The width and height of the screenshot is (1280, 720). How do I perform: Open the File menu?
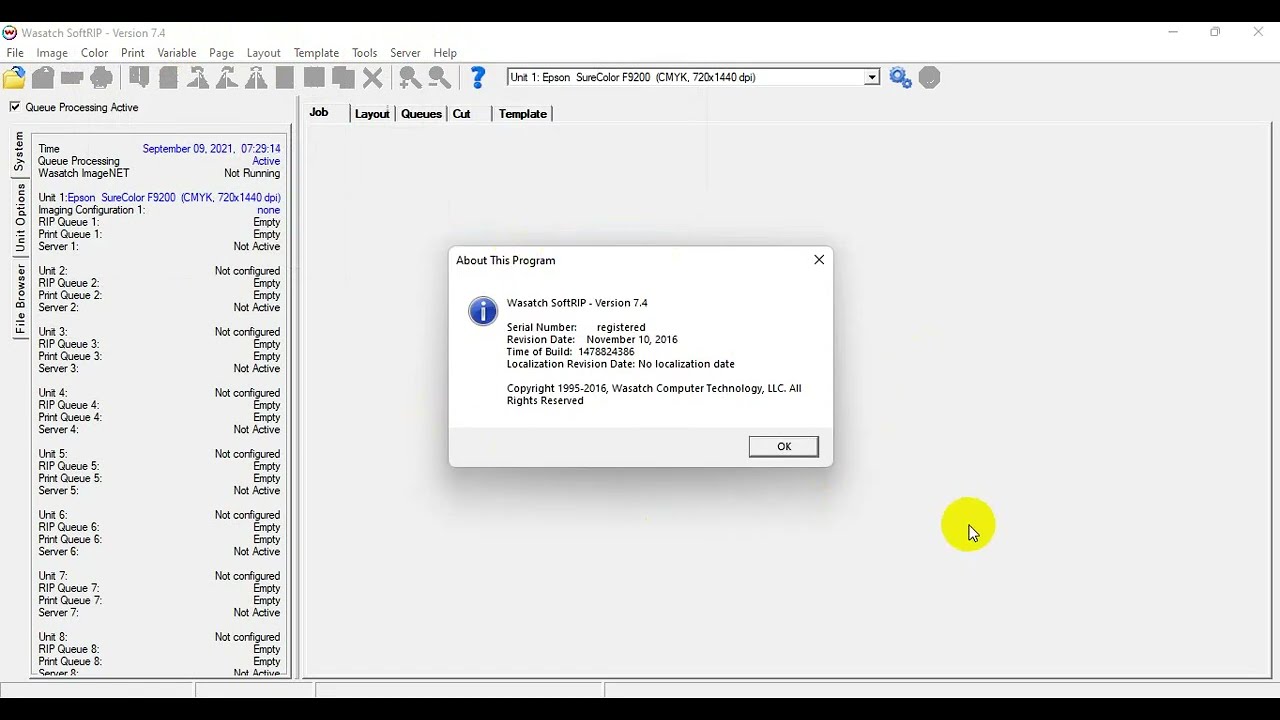click(15, 53)
